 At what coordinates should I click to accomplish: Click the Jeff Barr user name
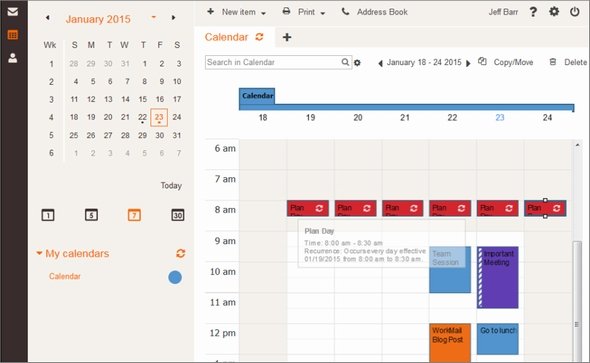coord(503,12)
